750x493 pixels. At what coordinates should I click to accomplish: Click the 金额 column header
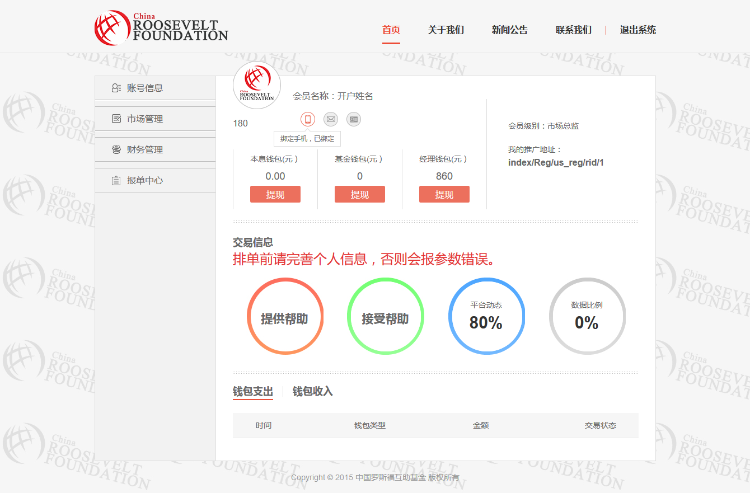pyautogui.click(x=481, y=426)
